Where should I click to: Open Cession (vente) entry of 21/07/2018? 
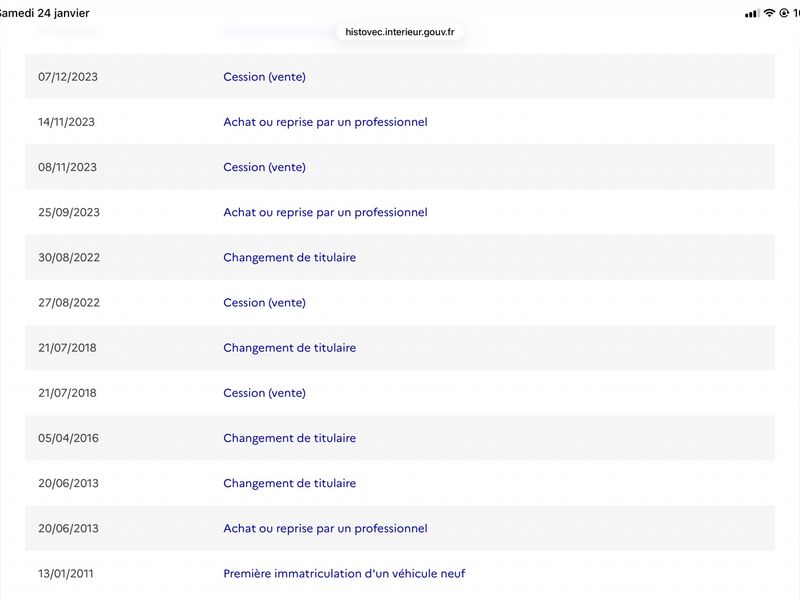(x=264, y=393)
